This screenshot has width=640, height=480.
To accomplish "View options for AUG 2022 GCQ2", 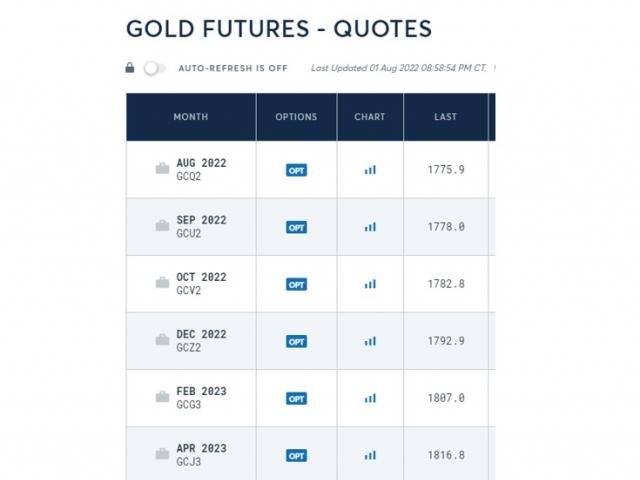I will click(296, 170).
